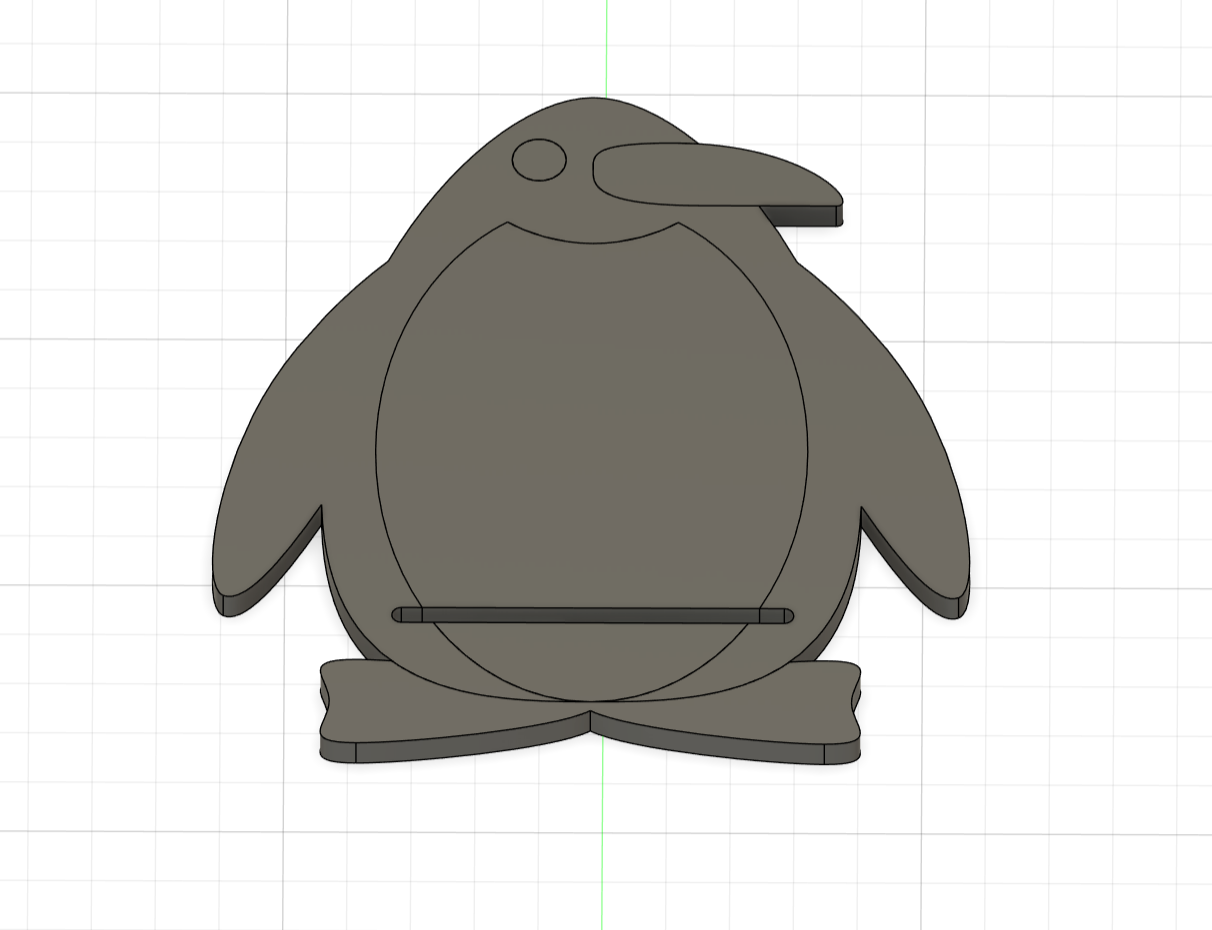Select the penguin's beak face
The image size is (1212, 930).
pyautogui.click(x=716, y=176)
